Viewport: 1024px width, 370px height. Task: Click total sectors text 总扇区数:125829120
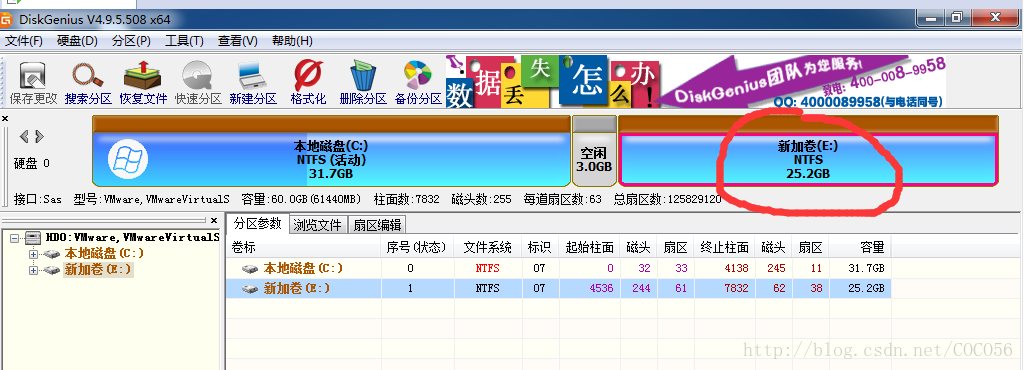pos(667,199)
